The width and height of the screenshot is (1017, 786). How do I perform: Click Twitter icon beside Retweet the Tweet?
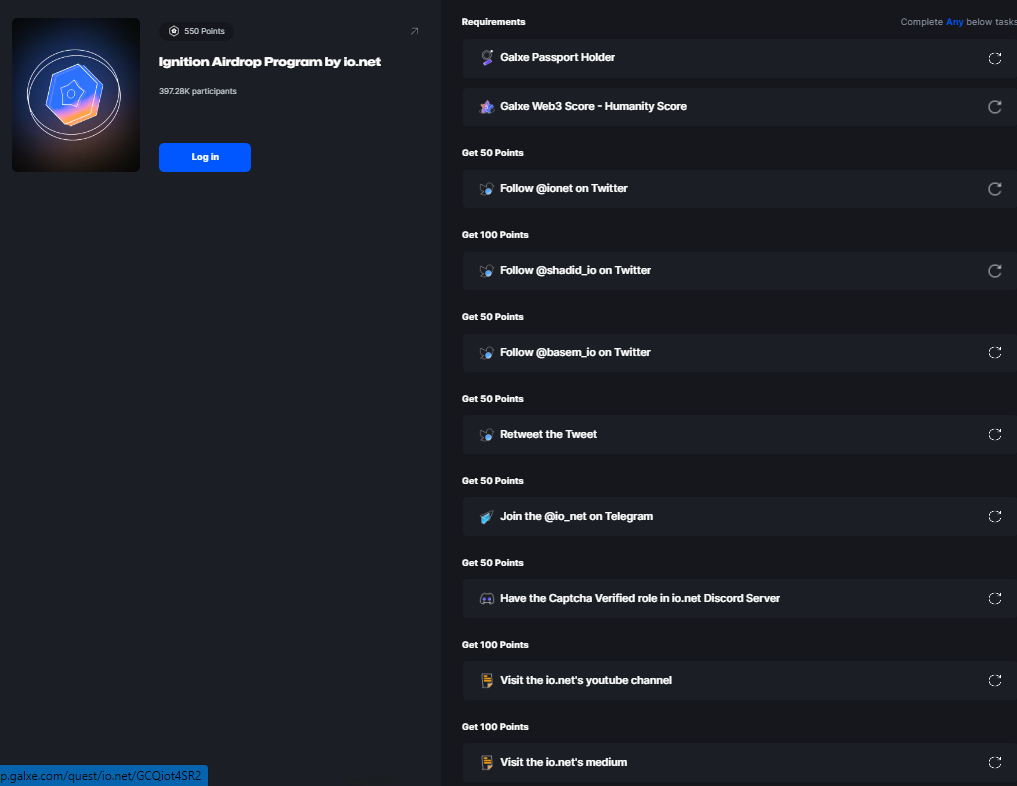tap(486, 435)
